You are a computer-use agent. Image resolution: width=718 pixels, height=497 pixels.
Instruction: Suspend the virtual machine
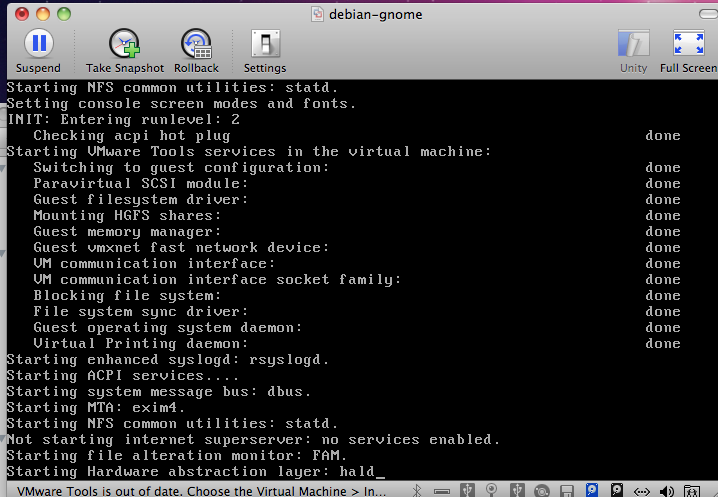pyautogui.click(x=39, y=44)
